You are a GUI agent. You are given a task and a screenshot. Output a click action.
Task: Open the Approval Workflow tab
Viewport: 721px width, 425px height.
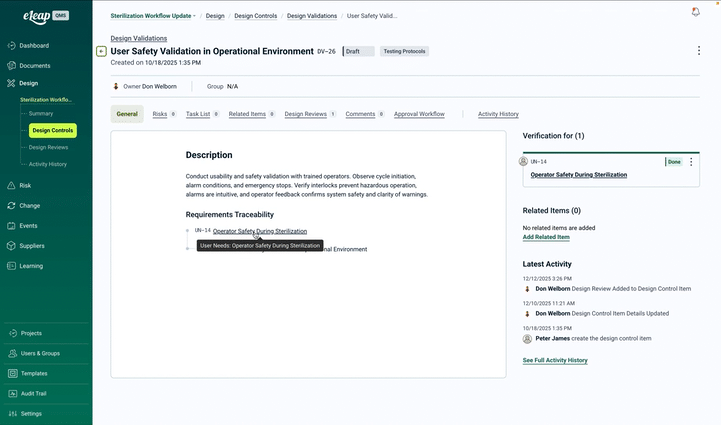click(x=419, y=114)
